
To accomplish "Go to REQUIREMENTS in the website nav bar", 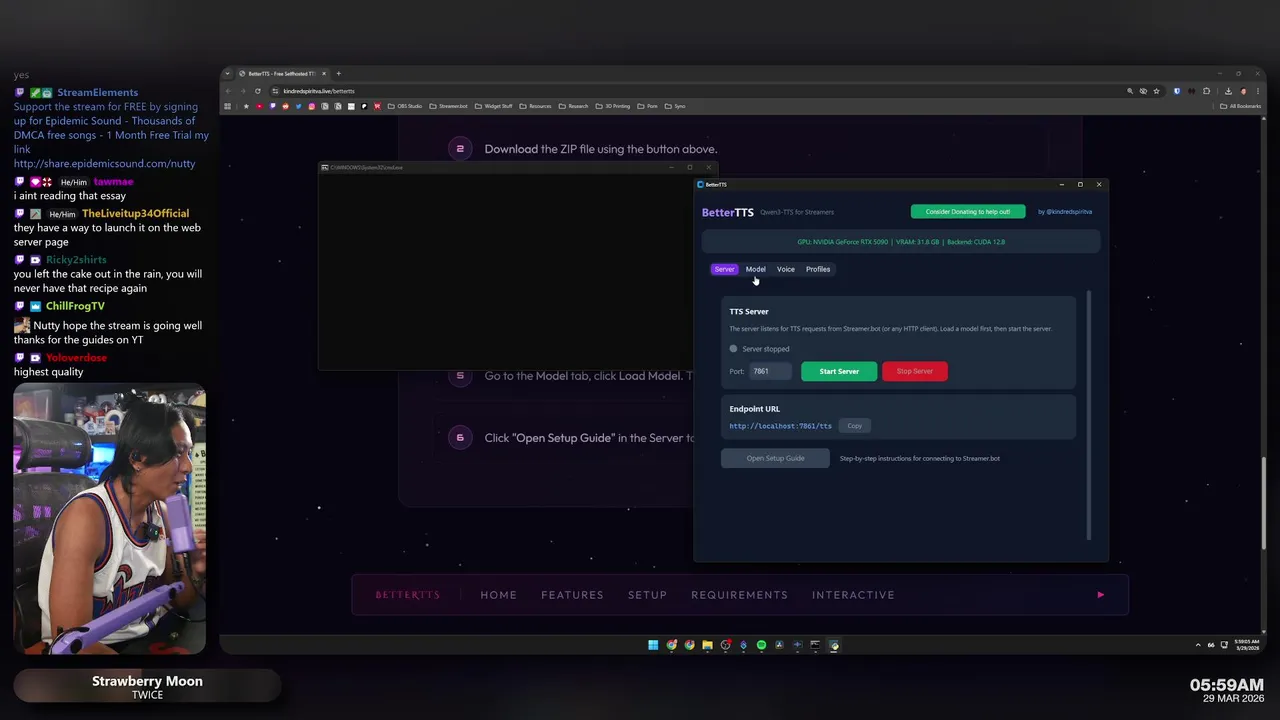I will (739, 595).
